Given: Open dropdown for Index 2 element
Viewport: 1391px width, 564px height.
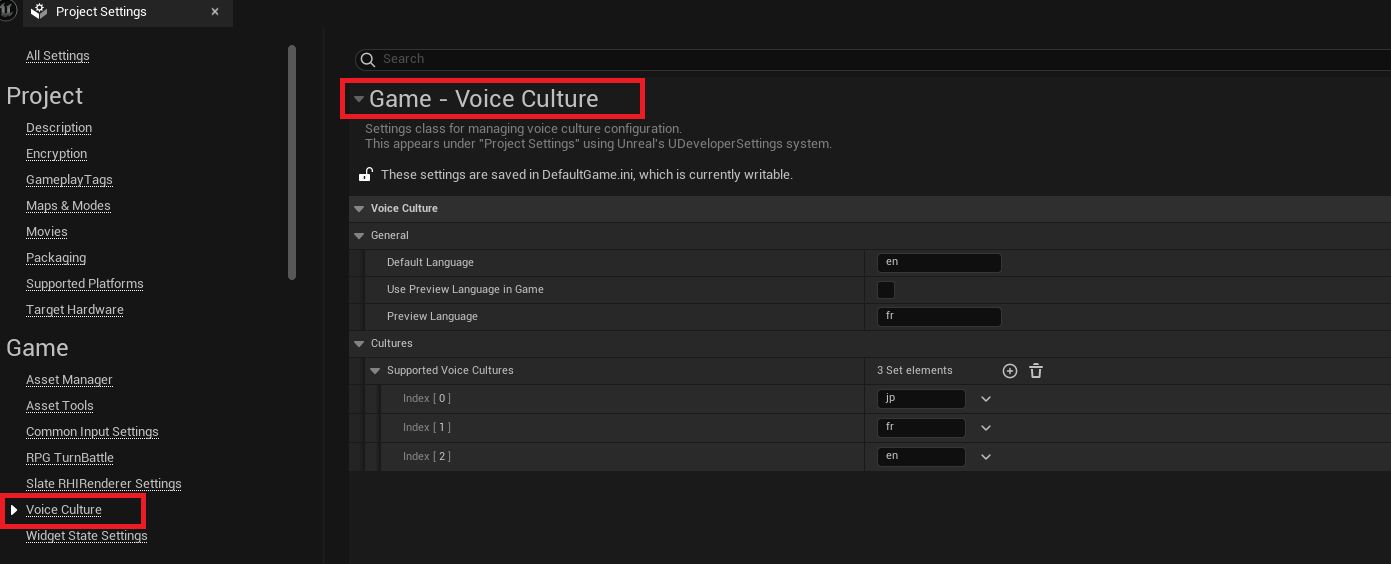Looking at the screenshot, I should pyautogui.click(x=986, y=457).
